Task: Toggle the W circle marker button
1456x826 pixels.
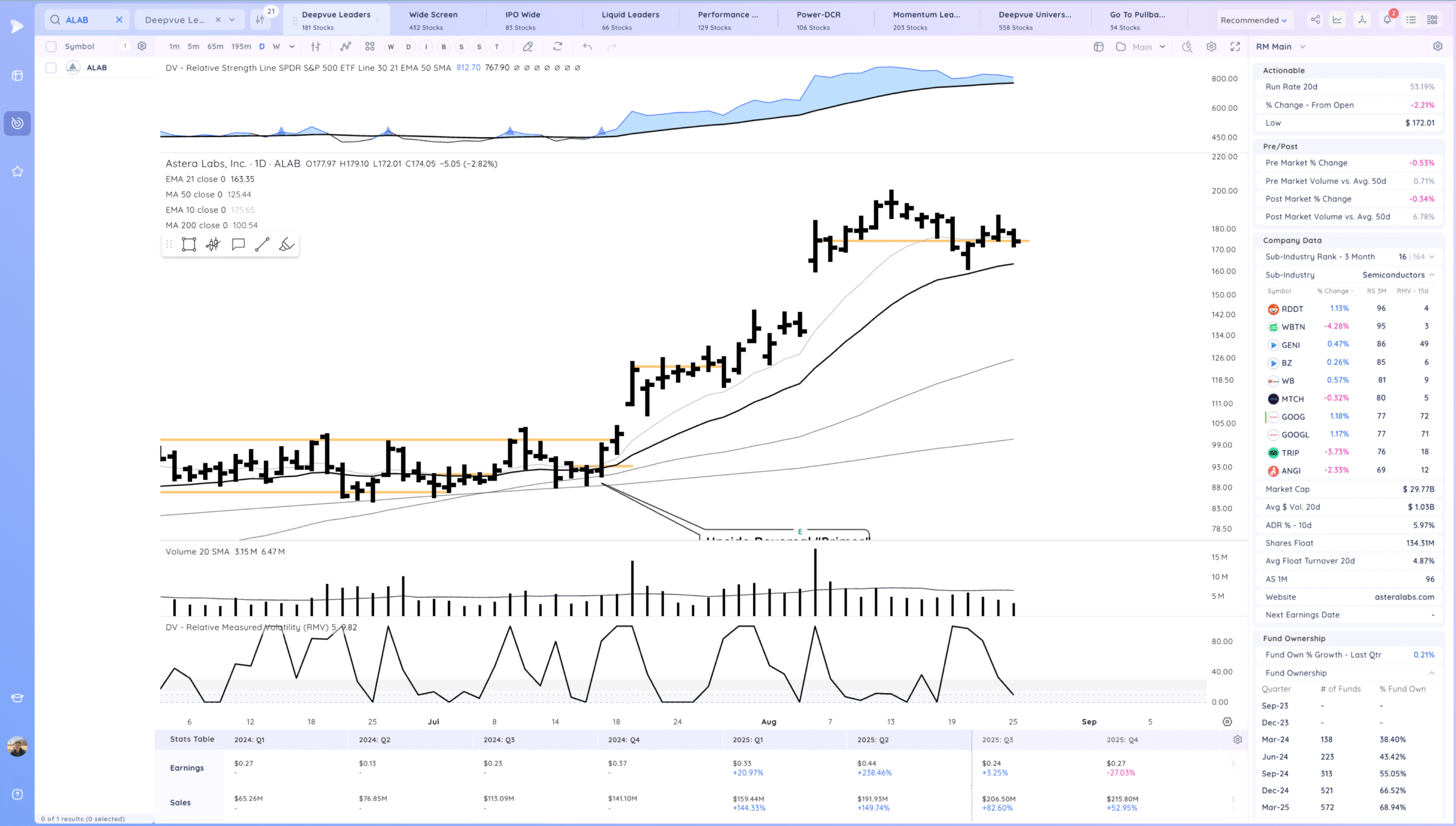Action: (x=391, y=47)
